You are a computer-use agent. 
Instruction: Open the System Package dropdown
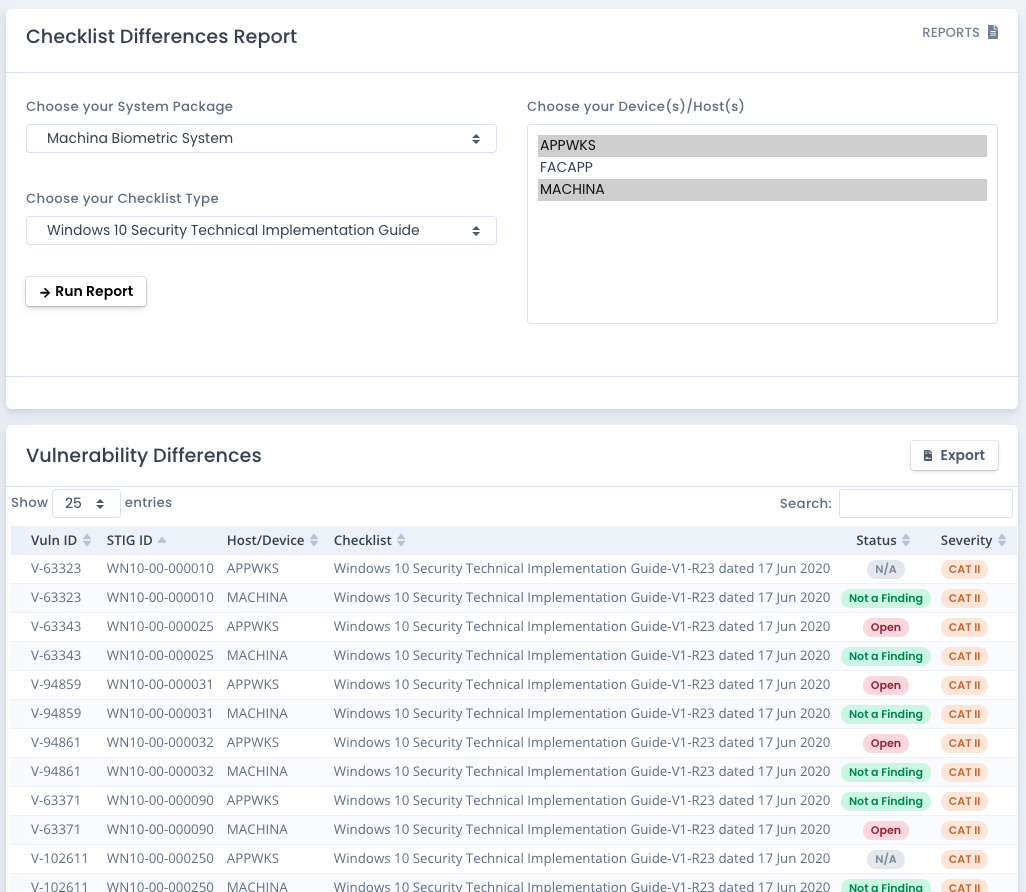click(x=261, y=138)
